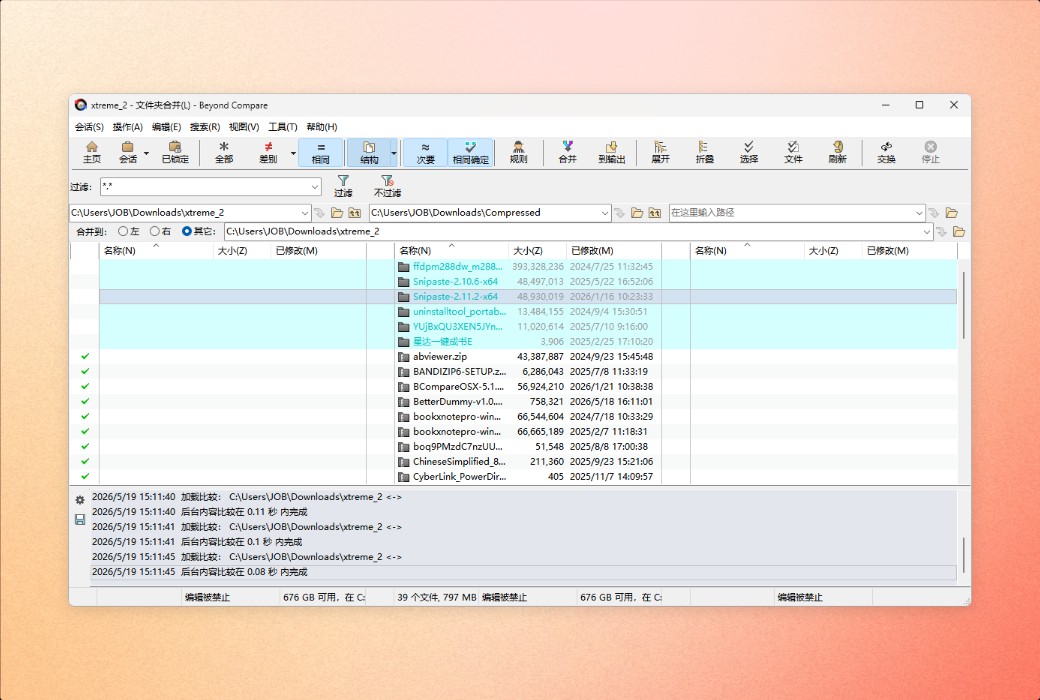Click the 合并 merge toolbar icon
Screen dimensions: 1040x700
(567, 152)
